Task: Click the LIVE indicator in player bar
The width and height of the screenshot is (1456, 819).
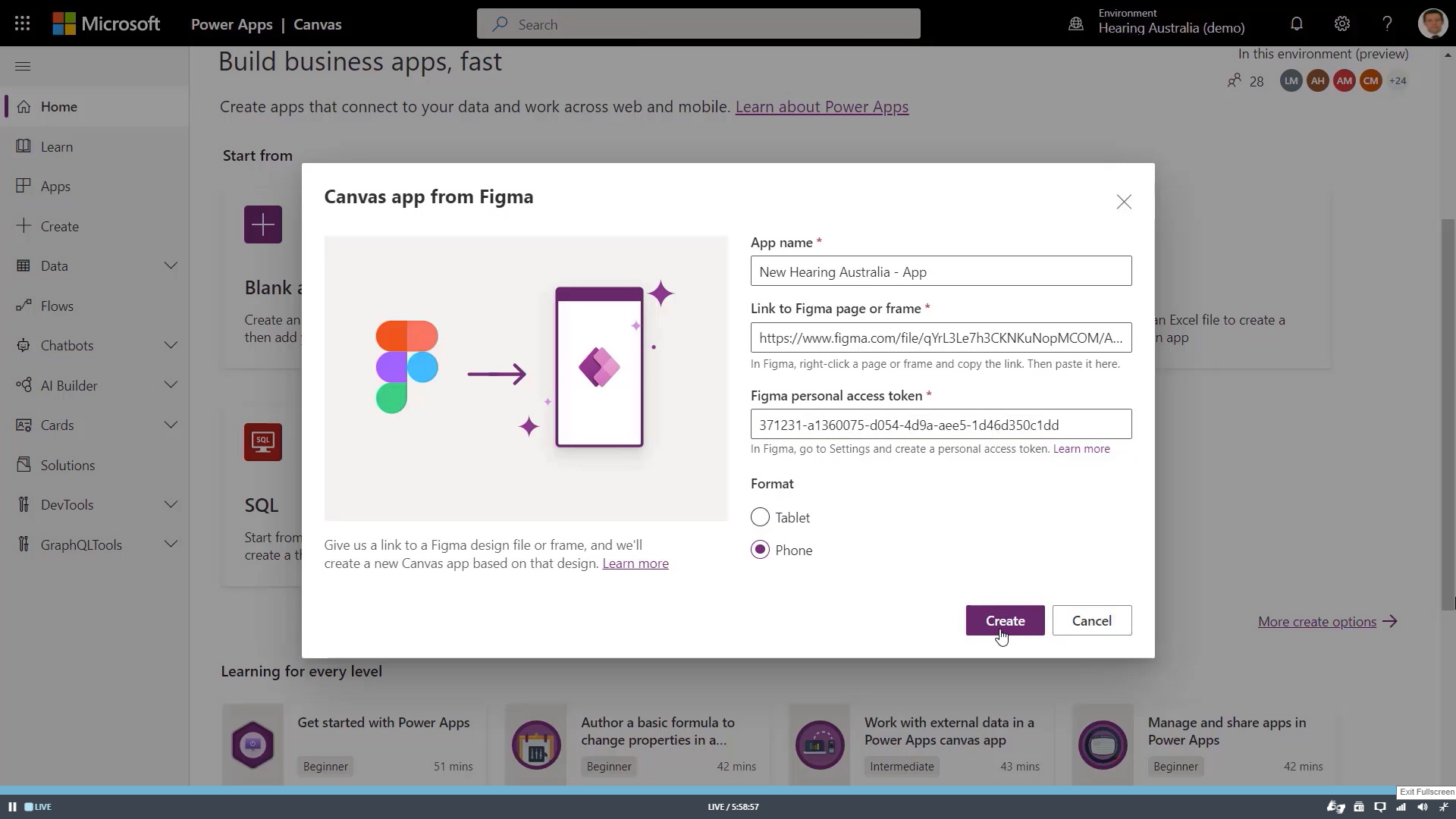Action: (x=38, y=807)
